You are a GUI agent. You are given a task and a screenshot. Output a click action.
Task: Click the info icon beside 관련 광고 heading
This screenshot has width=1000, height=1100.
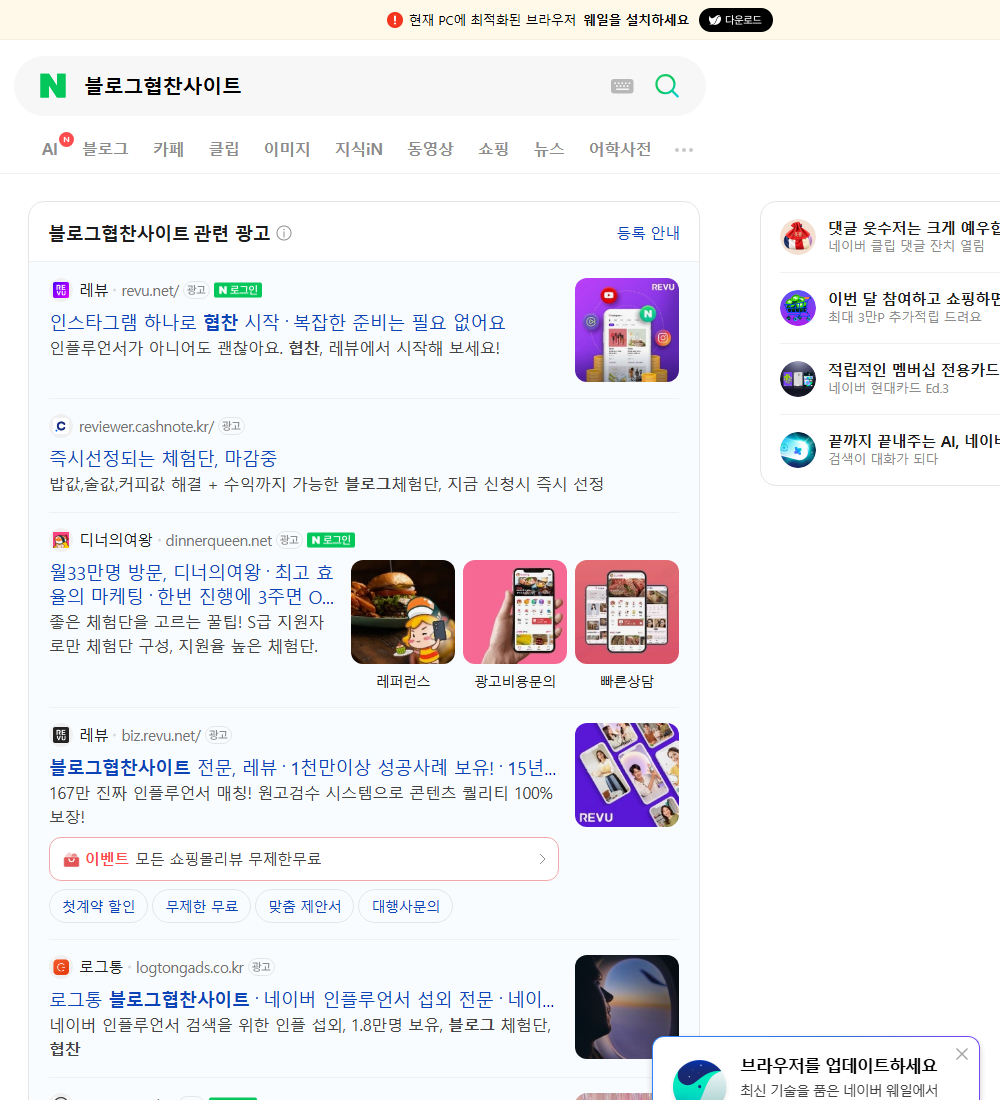pyautogui.click(x=284, y=233)
